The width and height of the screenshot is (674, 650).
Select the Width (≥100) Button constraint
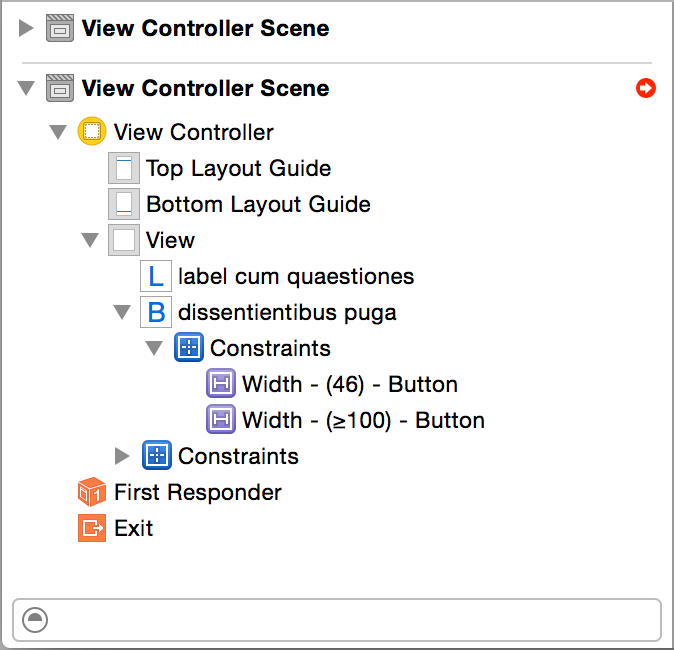click(363, 420)
